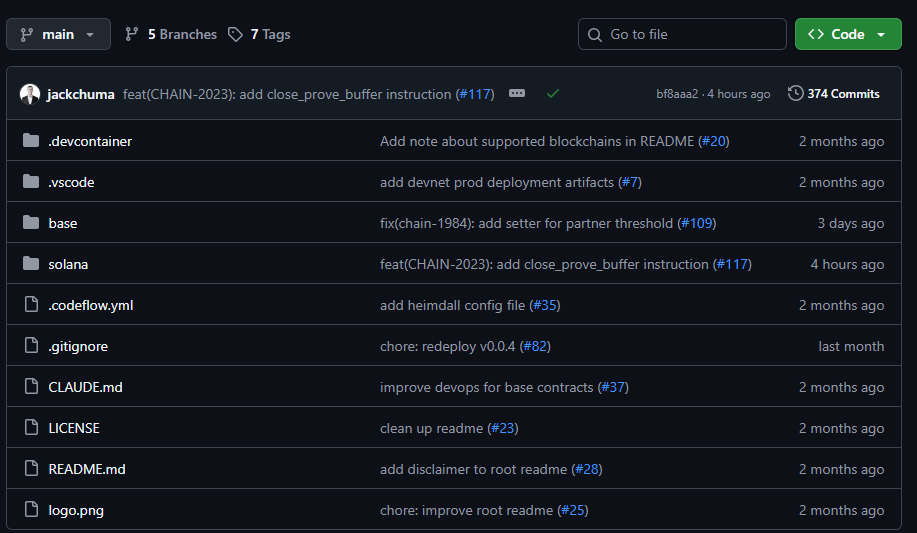Screen dimensions: 917x533
Task: Open pull request #28 link
Action: [x=587, y=469]
